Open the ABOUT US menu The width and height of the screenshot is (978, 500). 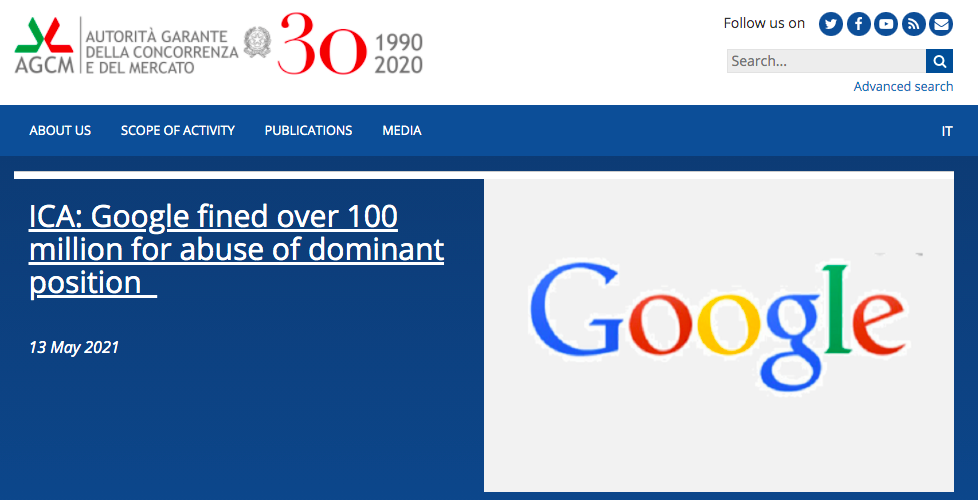click(60, 131)
